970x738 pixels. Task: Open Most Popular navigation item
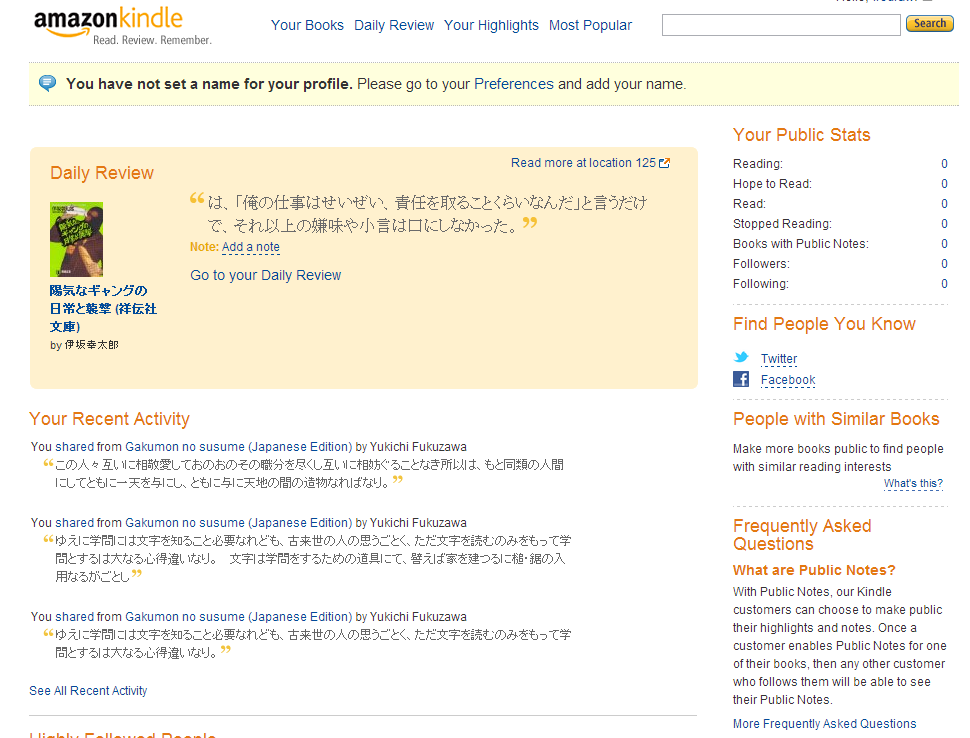590,25
